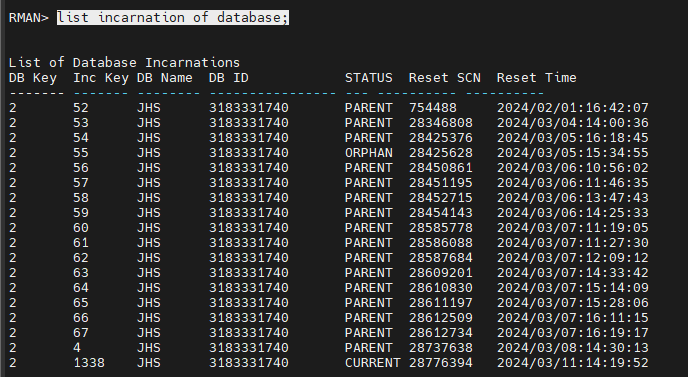Click Reset SCN value 28587684
Screen dimensions: 688x377
tap(441, 258)
